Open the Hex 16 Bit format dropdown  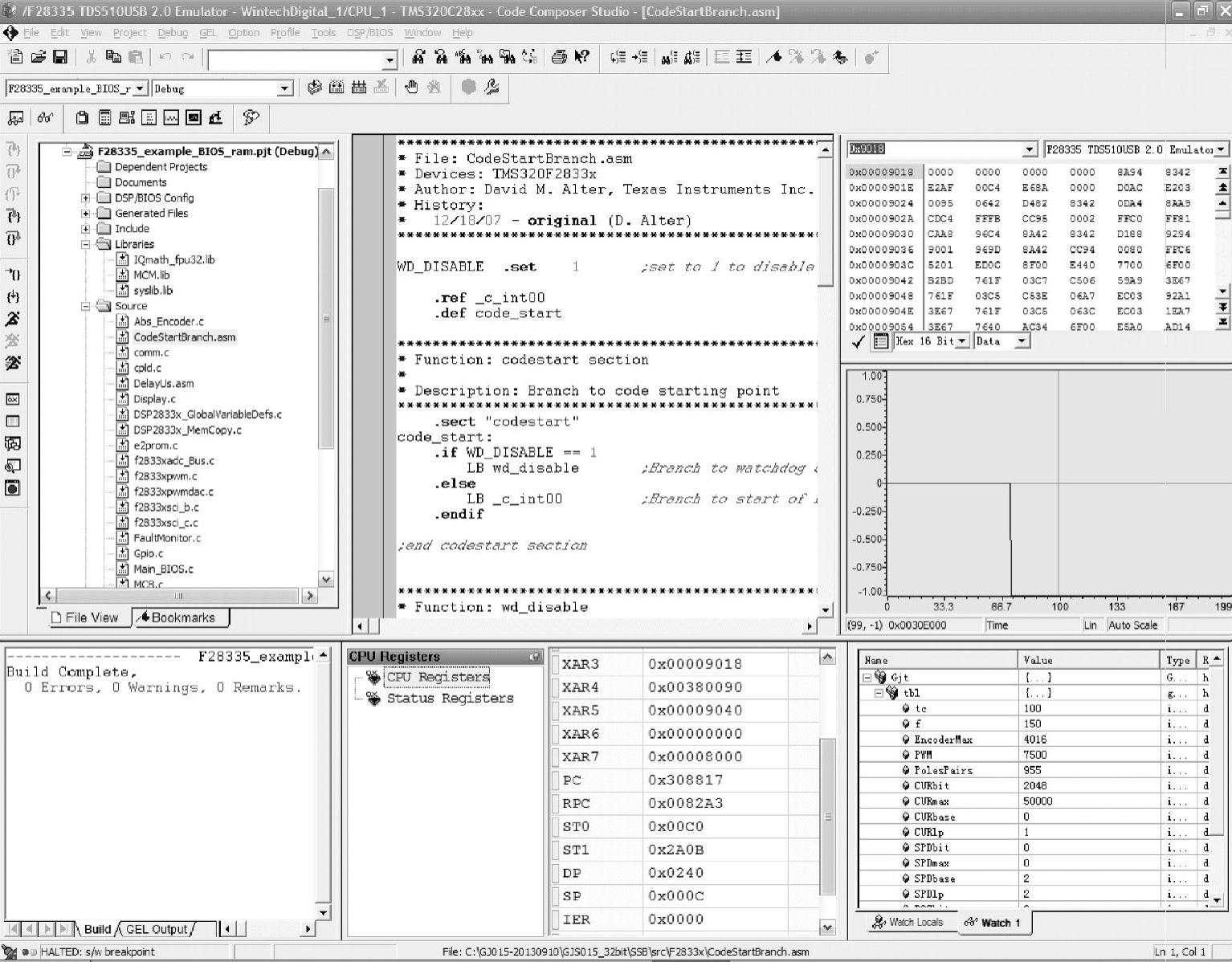point(962,342)
